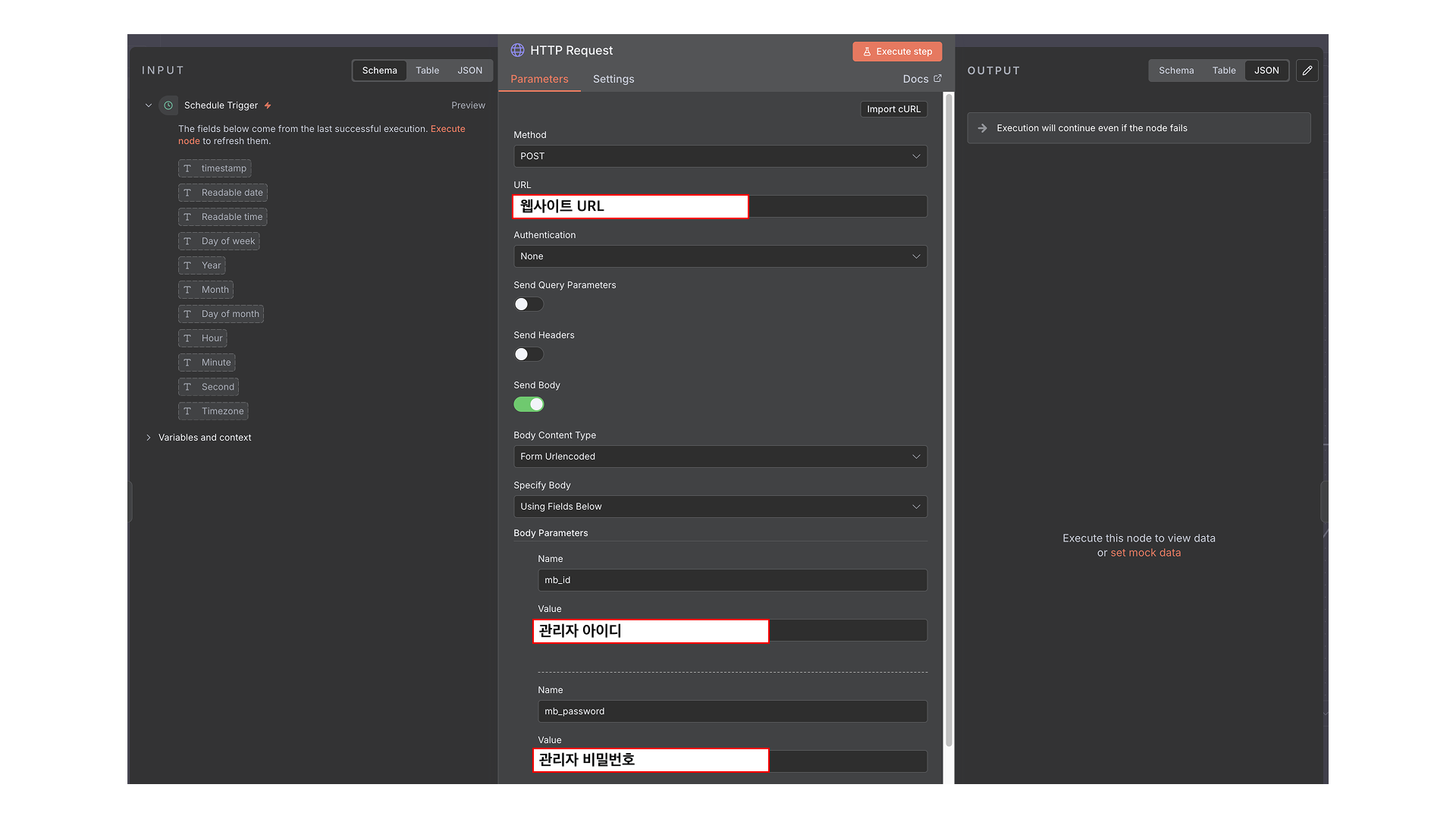1456x819 pixels.
Task: Click the set mock data link
Action: (x=1145, y=553)
